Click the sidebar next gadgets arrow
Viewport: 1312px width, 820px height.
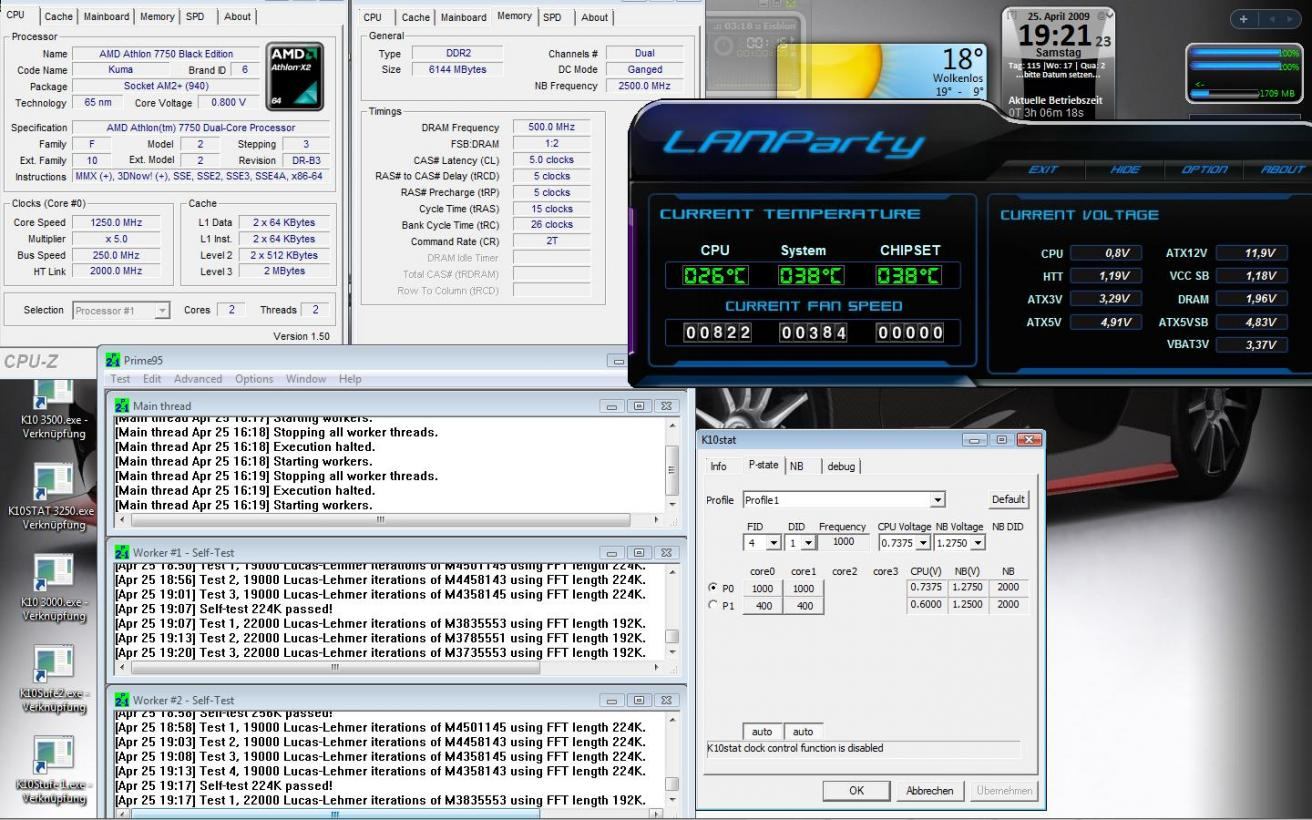1291,19
